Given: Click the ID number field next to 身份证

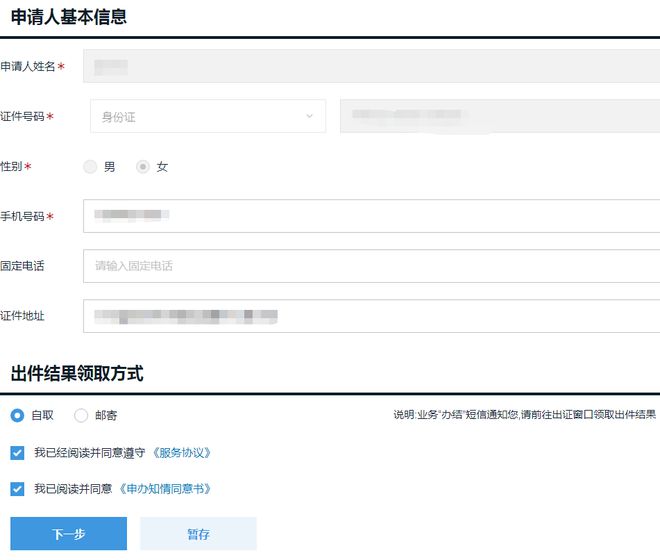Looking at the screenshot, I should tap(500, 116).
